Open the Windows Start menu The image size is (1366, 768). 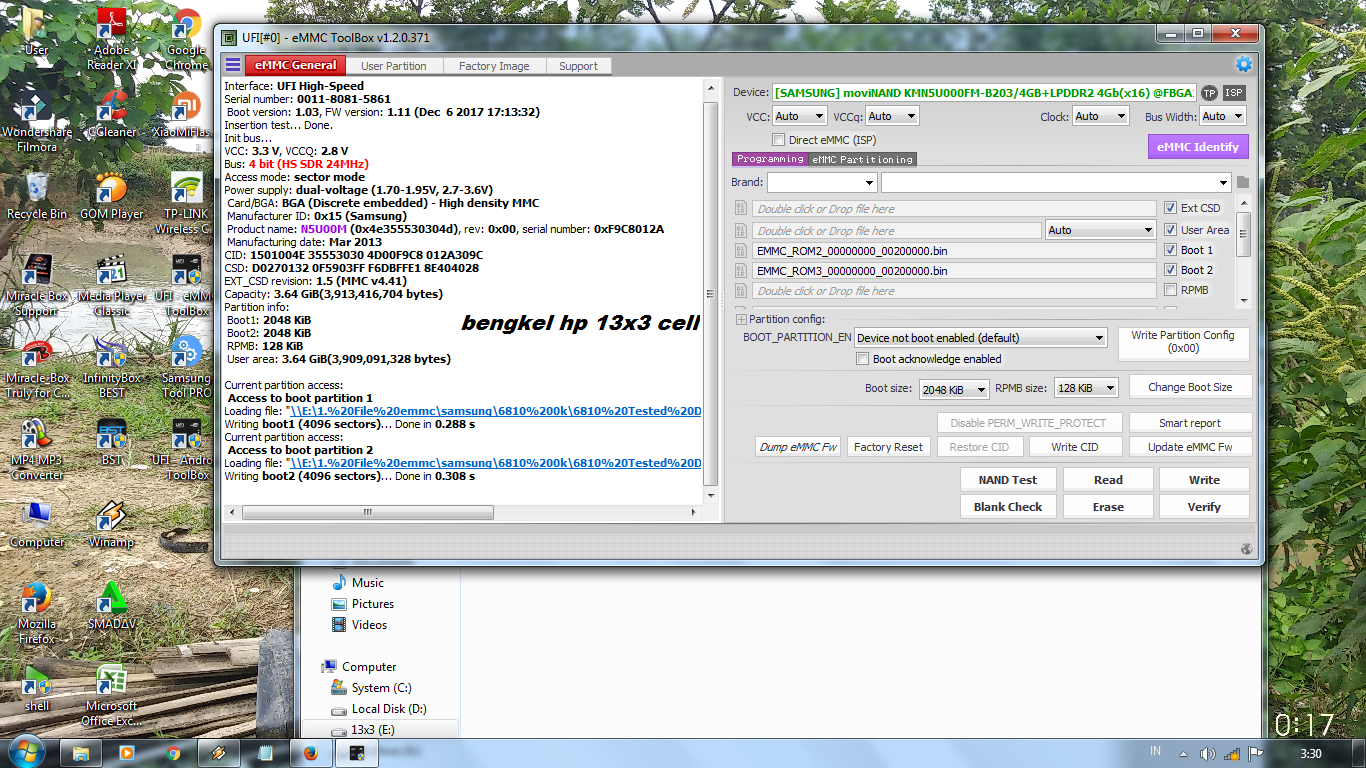[27, 751]
